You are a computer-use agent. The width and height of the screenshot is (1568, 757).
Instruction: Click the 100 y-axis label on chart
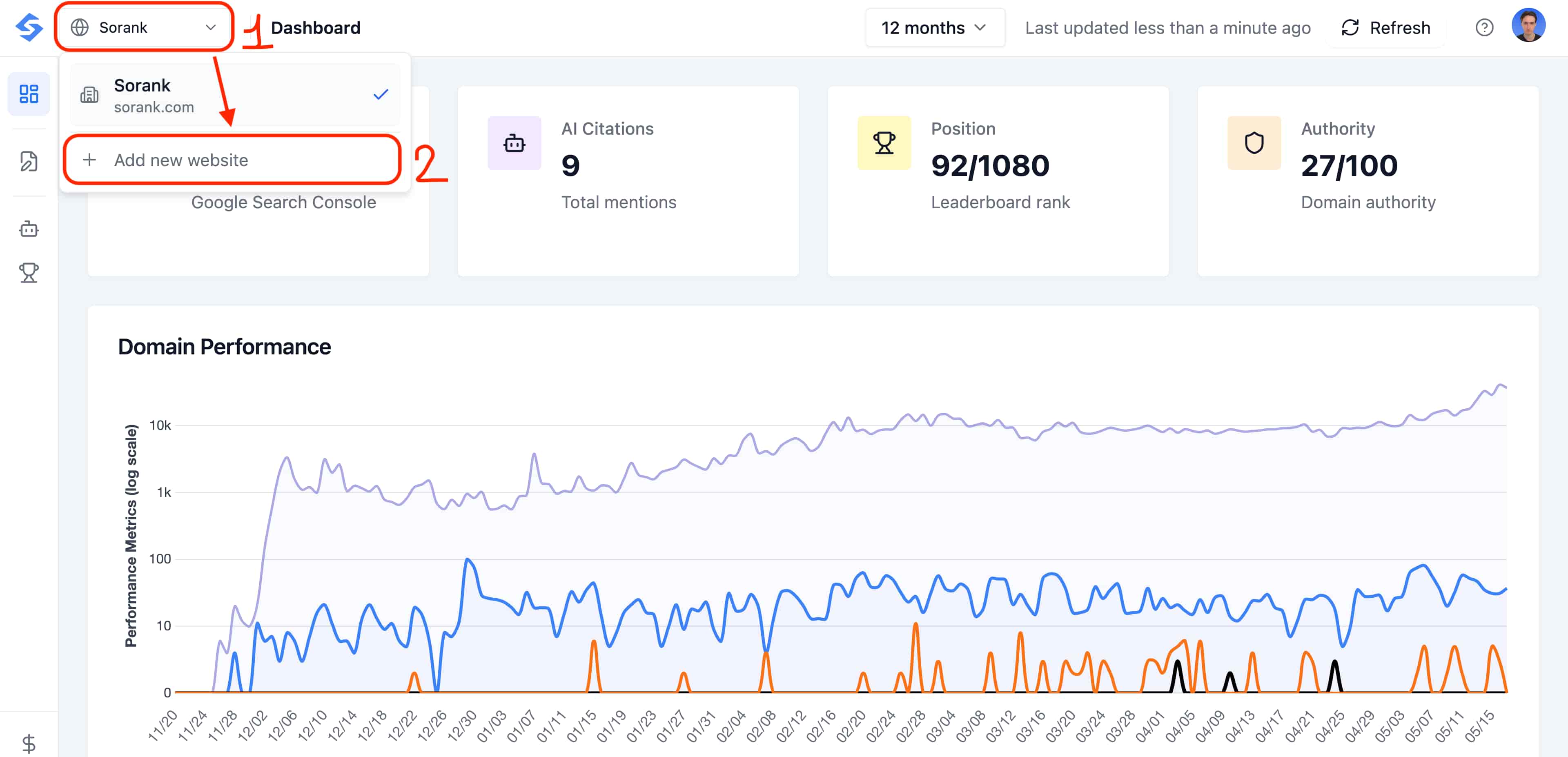click(160, 559)
